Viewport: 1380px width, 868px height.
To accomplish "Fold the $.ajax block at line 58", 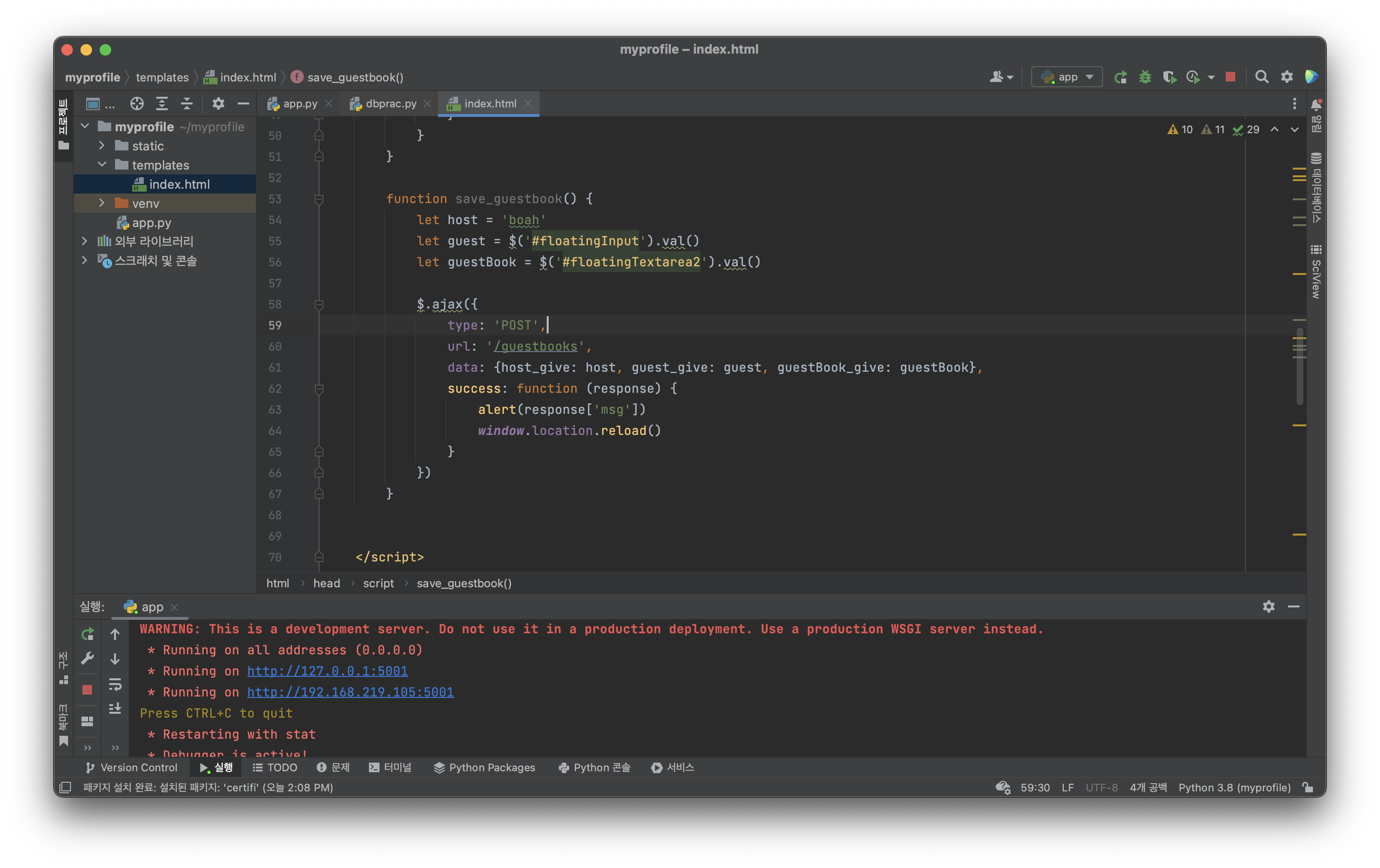I will point(319,304).
